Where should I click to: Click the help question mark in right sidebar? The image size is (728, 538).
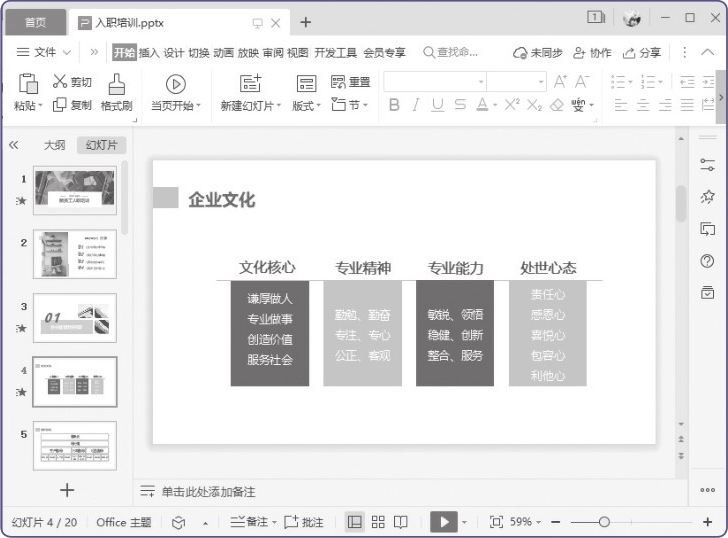(708, 261)
